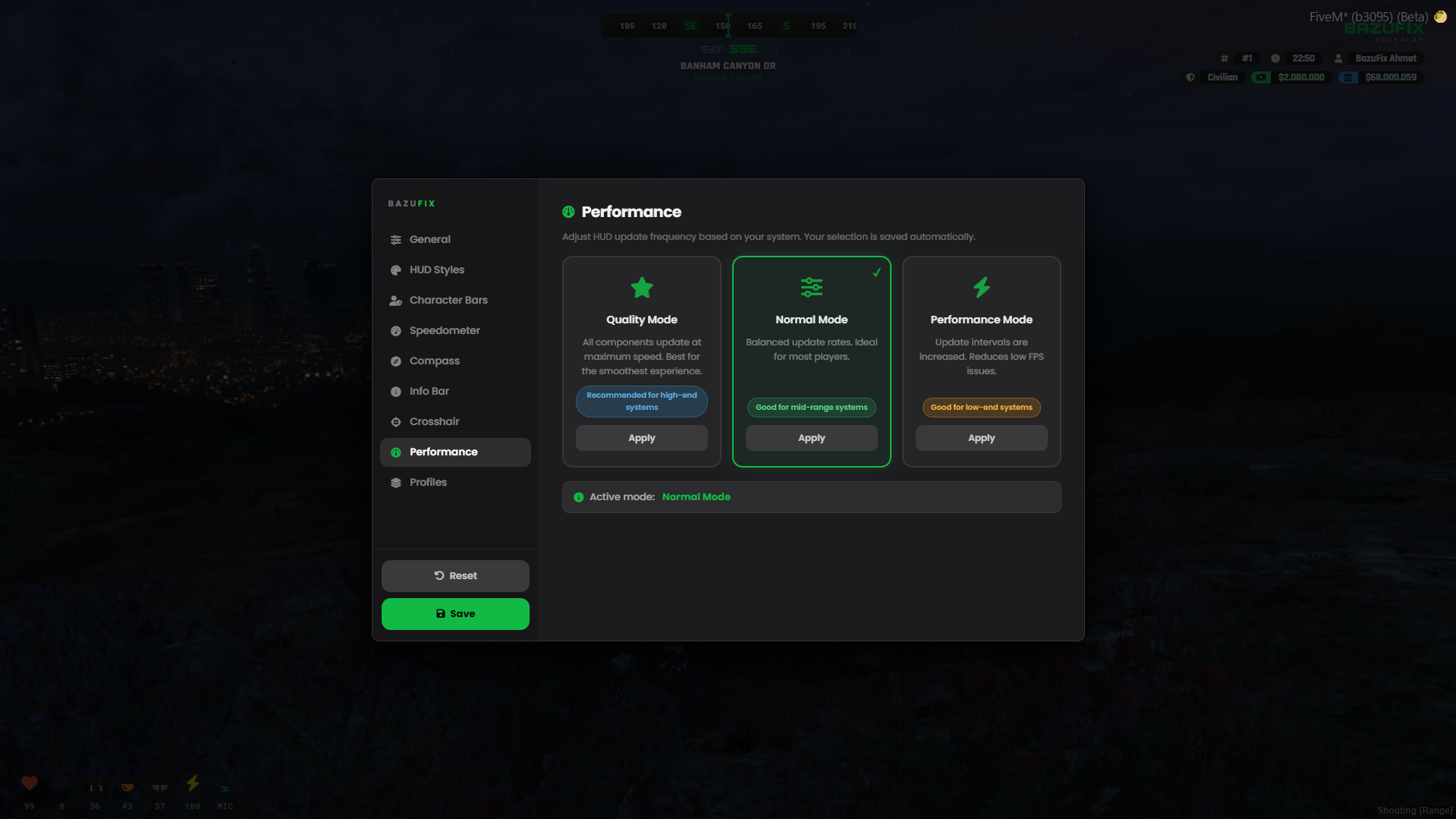This screenshot has width=1456, height=819.
Task: Click the Performance heading icon
Action: tap(568, 212)
